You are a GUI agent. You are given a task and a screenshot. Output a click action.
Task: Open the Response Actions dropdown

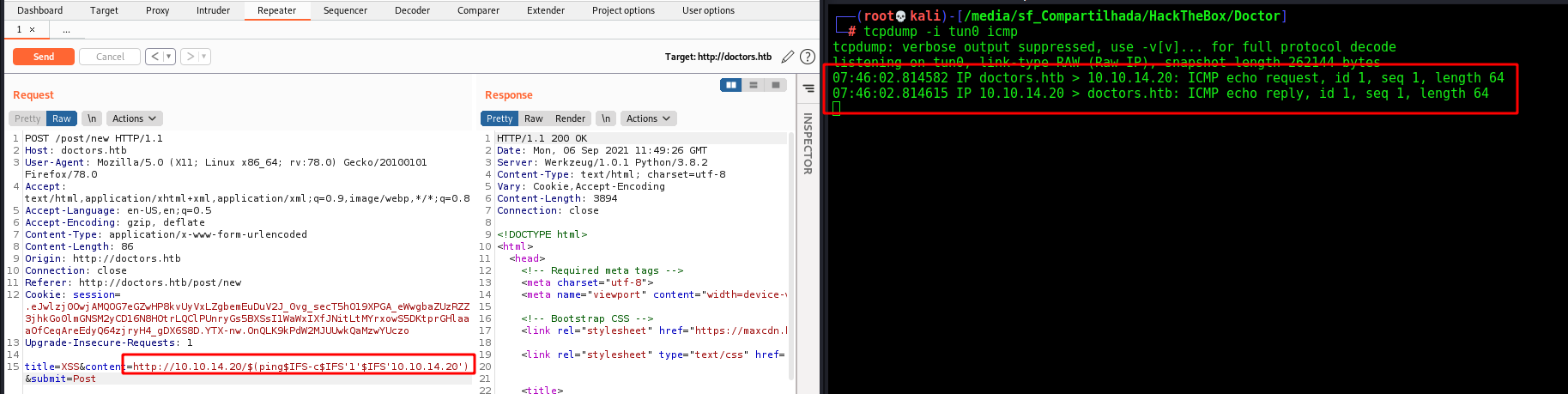pyautogui.click(x=648, y=118)
